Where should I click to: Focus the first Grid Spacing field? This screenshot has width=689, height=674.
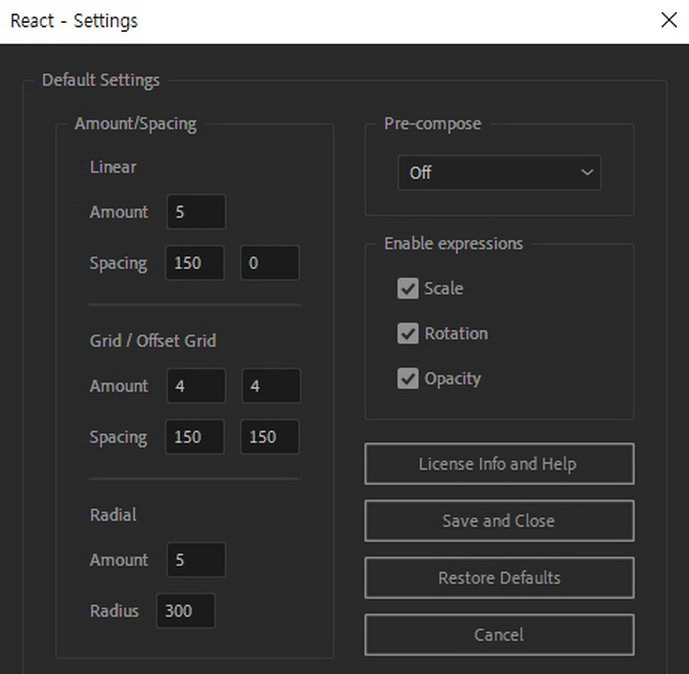click(195, 437)
